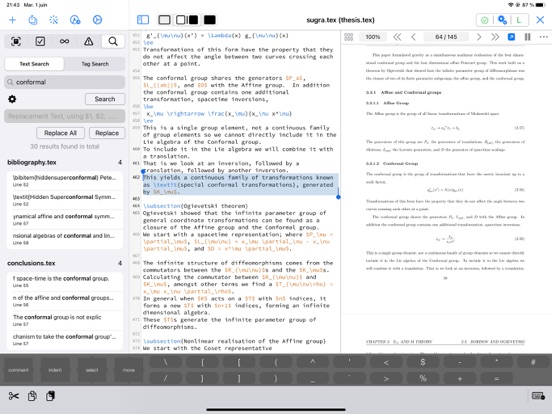Click the Search button
The width and height of the screenshot is (552, 414).
(x=105, y=99)
